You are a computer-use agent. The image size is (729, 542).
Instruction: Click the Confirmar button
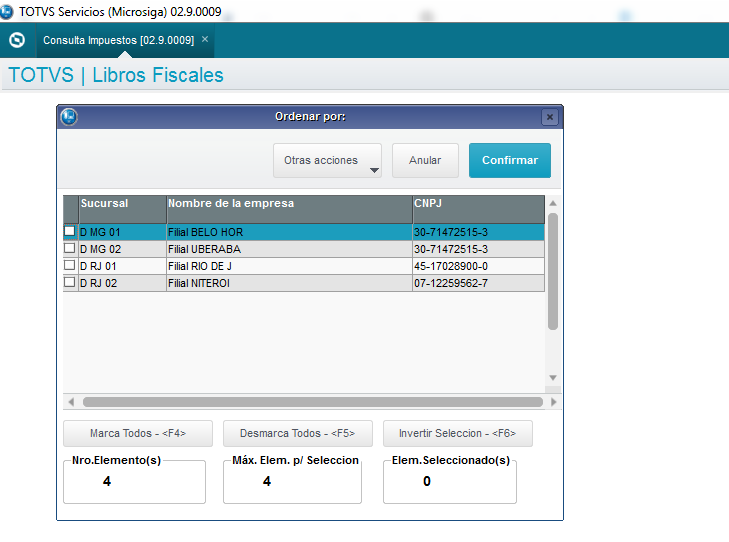(510, 160)
